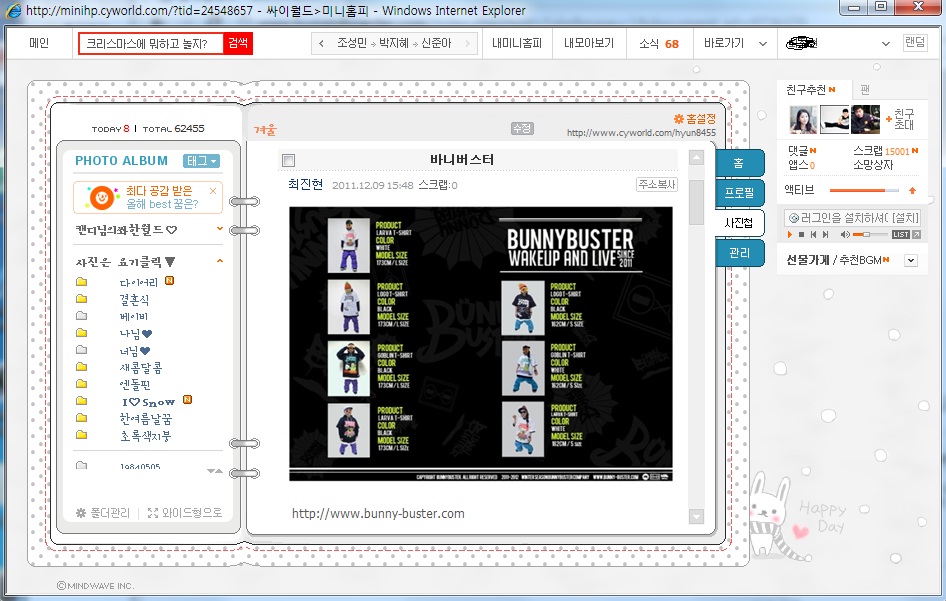Collapse the 사진은 요기클릭 folder list
This screenshot has width=946, height=601.
(x=220, y=261)
